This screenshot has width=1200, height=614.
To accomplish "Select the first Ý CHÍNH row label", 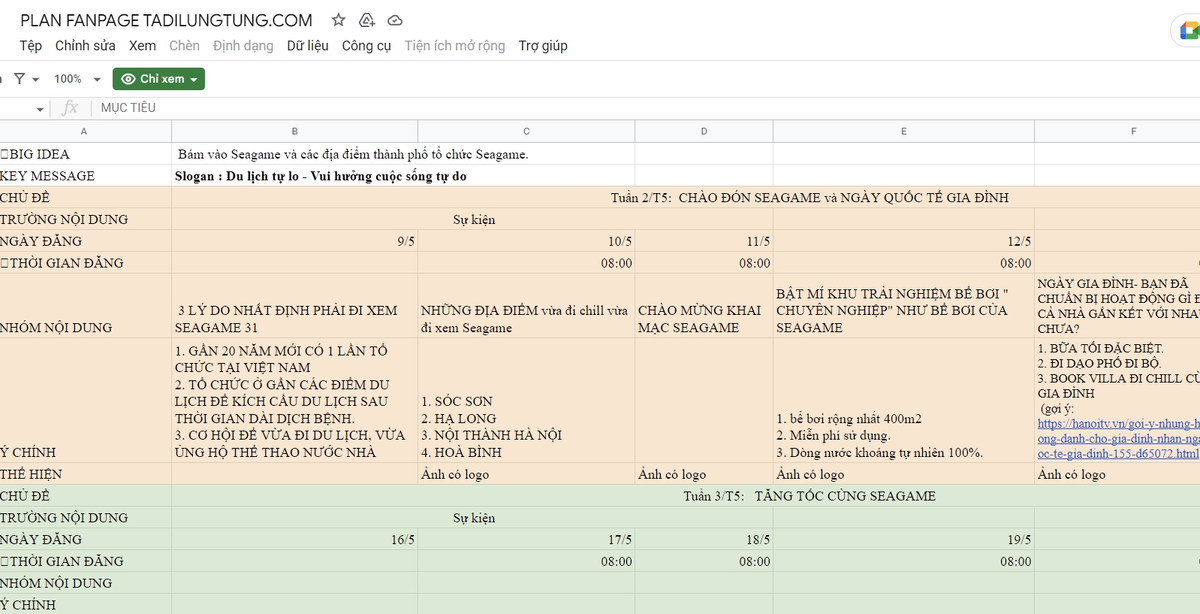I will (85, 400).
